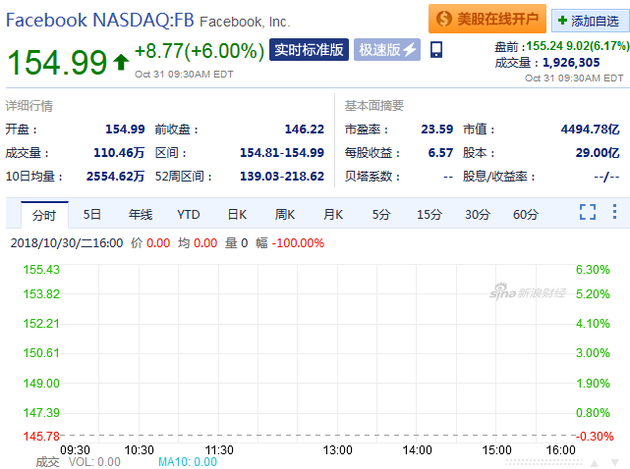Select the 5日 chart tab

pyautogui.click(x=92, y=215)
